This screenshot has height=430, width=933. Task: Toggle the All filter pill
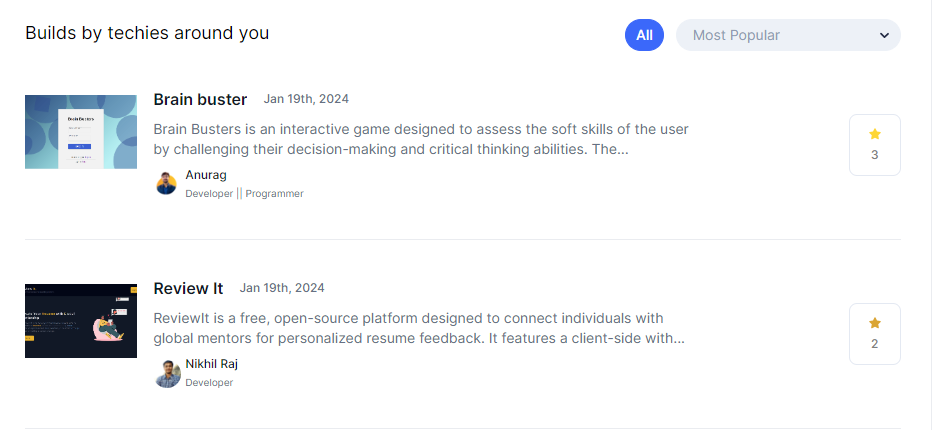tap(644, 35)
